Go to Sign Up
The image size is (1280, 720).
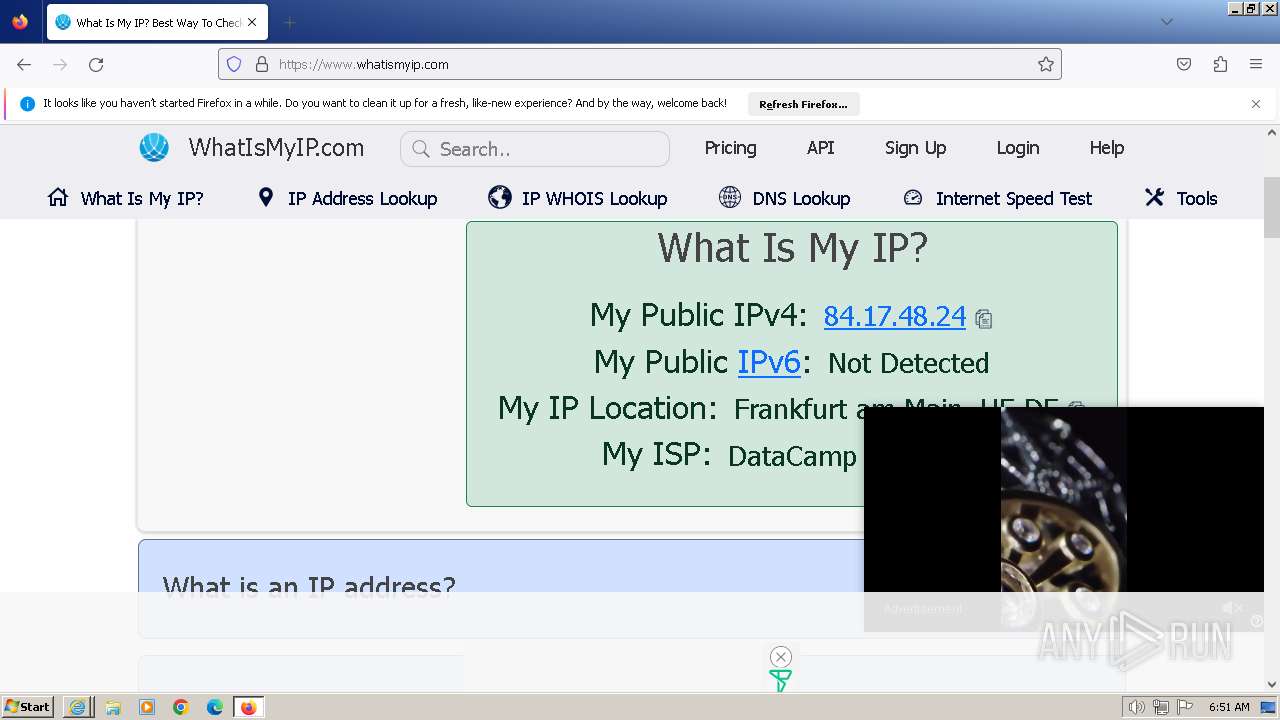click(915, 148)
